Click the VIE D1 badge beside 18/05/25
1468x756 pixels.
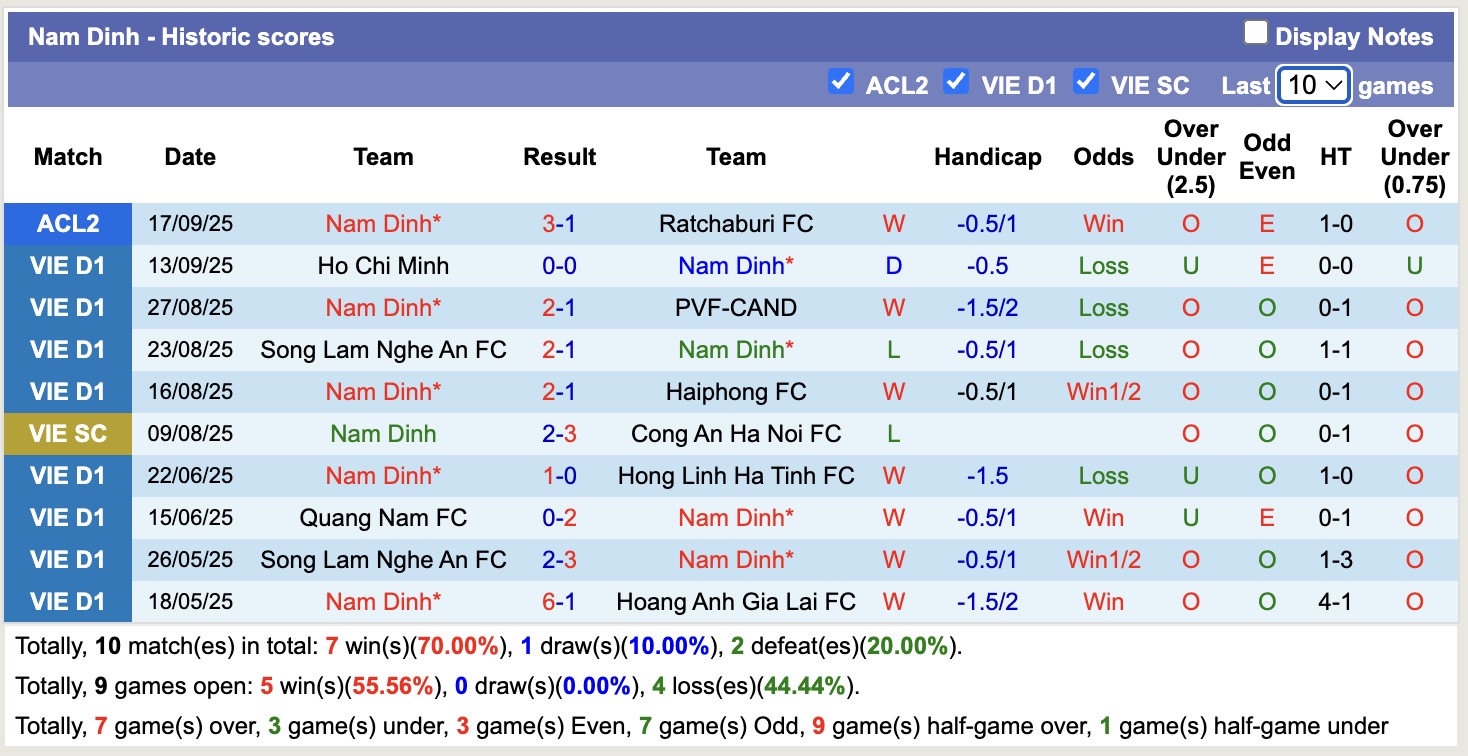point(67,601)
